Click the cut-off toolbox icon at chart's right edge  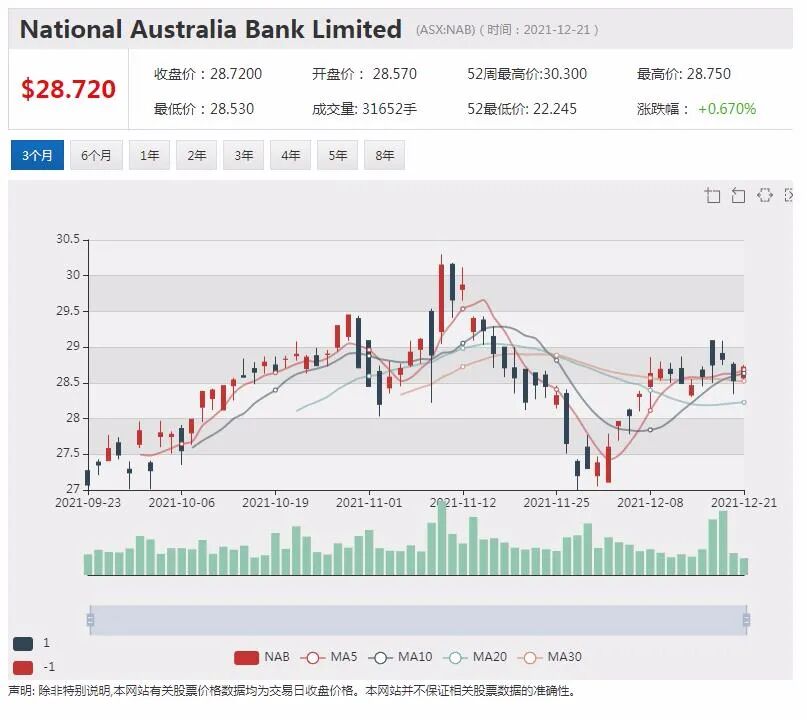(x=788, y=195)
